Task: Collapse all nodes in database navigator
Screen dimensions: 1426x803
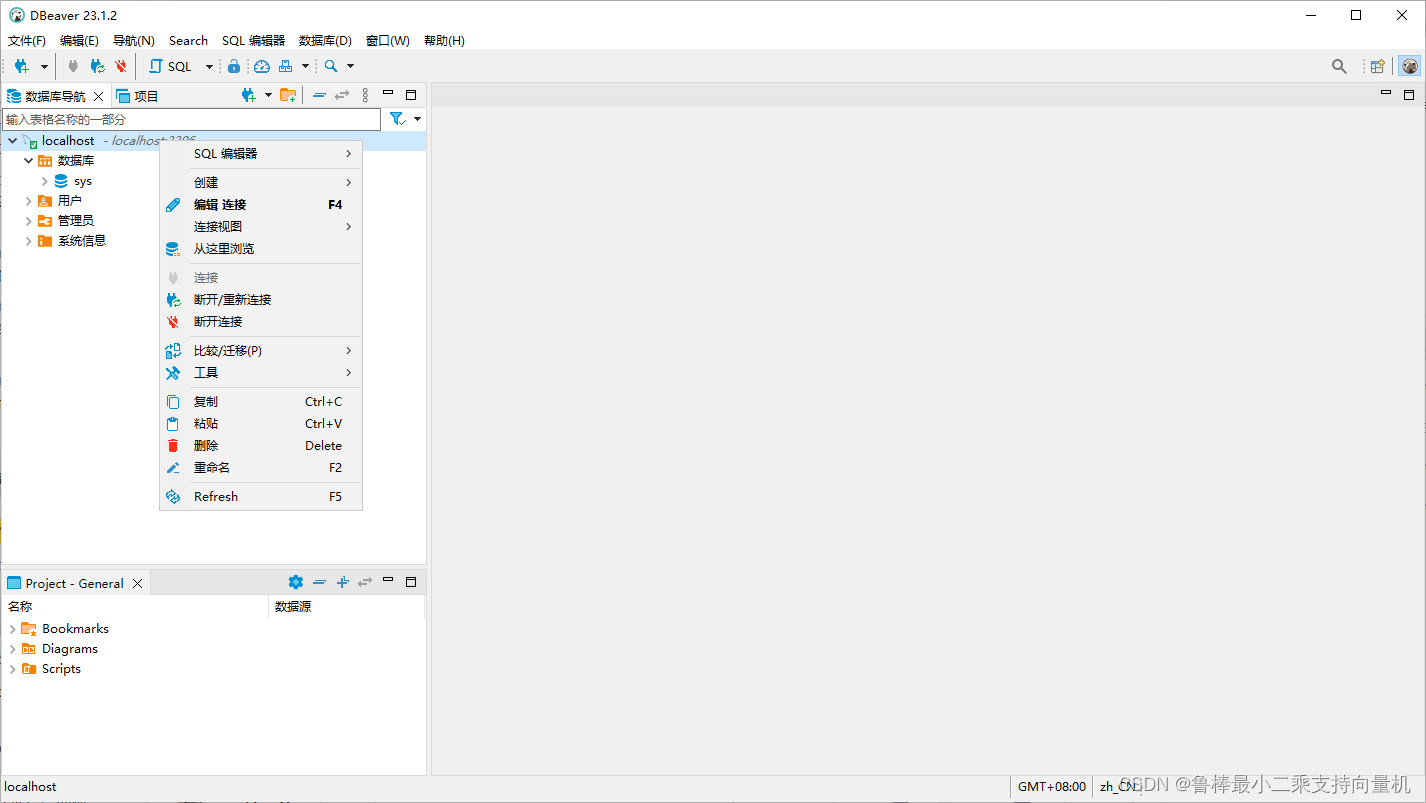Action: click(x=319, y=95)
